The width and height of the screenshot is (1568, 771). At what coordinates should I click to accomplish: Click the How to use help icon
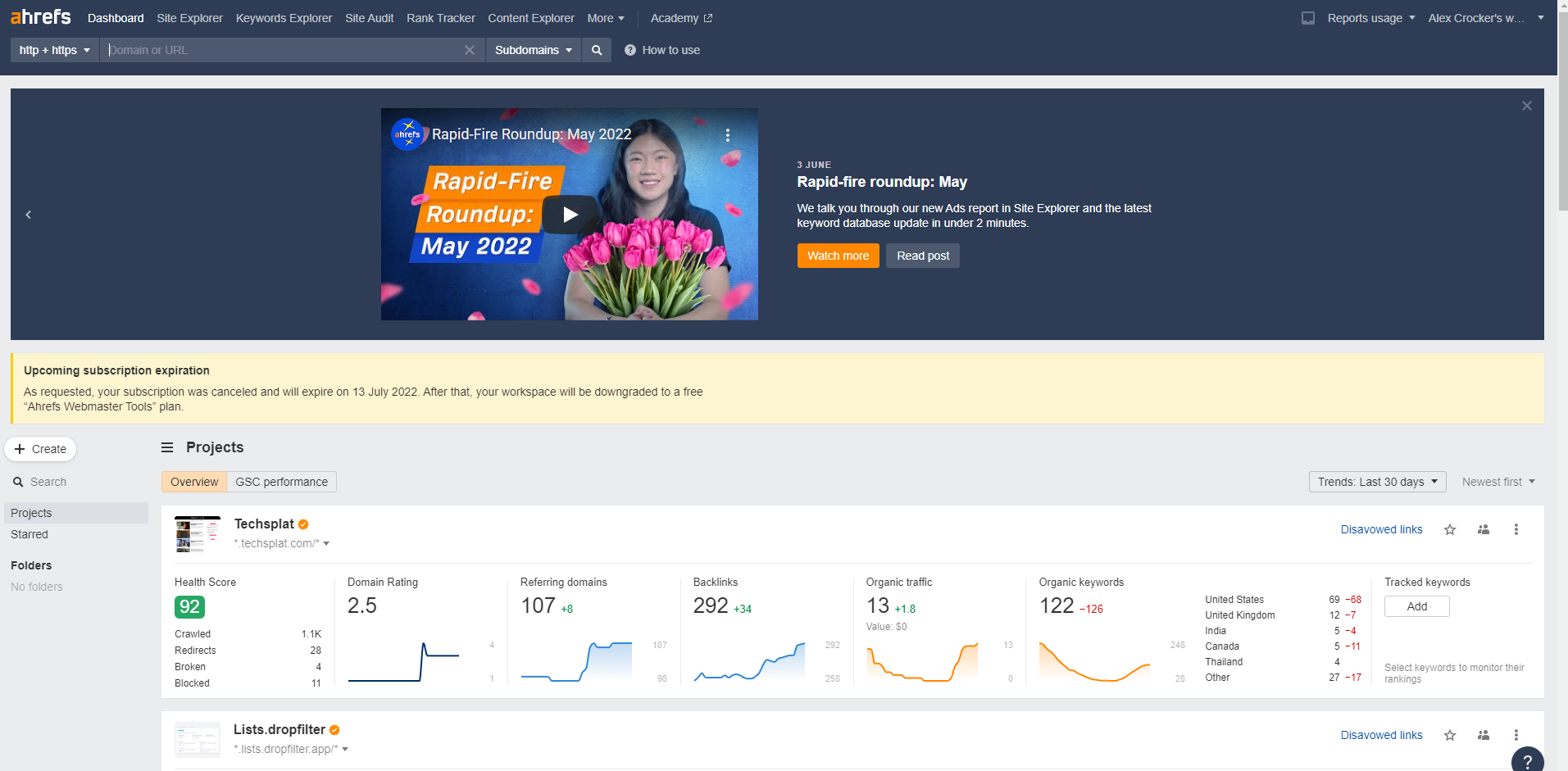[630, 50]
